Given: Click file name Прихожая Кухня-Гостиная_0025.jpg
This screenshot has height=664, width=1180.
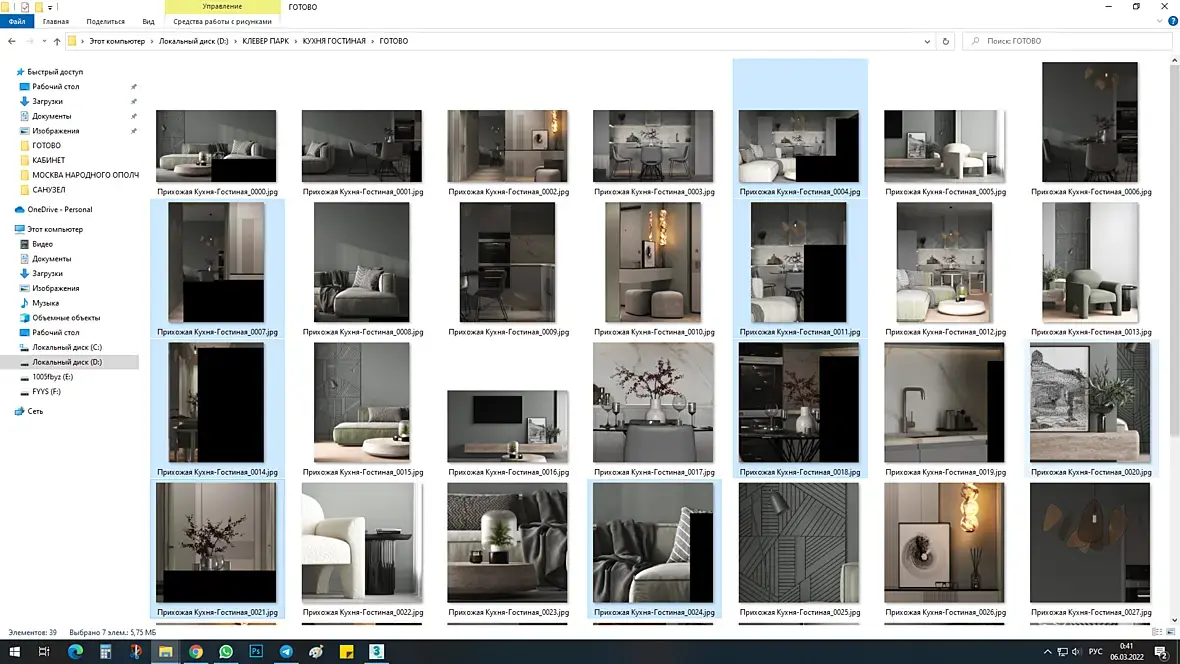Looking at the screenshot, I should 799,613.
